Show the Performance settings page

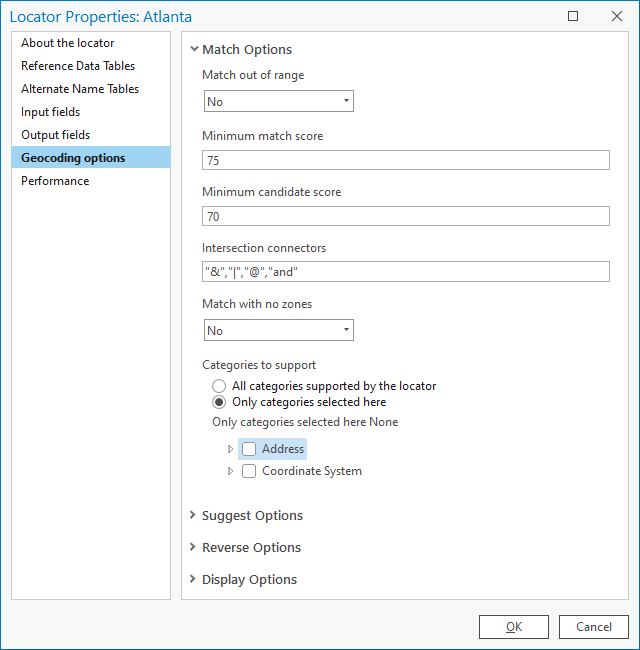(x=55, y=181)
